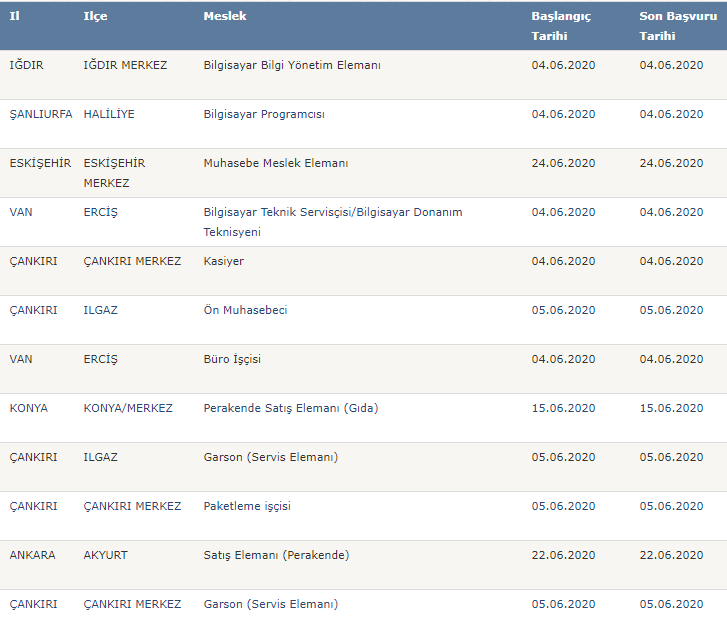727x631 pixels.
Task: Select ÇANKIRI in the Kasiyer row
Action: pos(33,261)
